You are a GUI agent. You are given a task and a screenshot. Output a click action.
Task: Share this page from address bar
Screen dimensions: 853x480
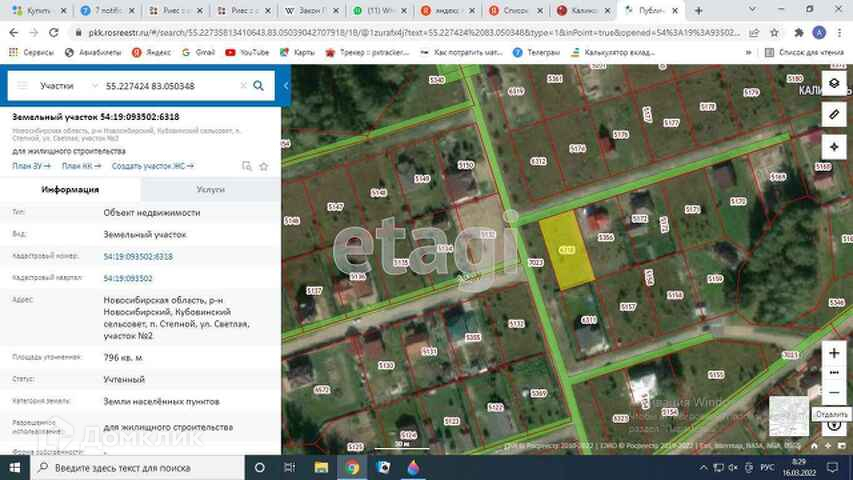[x=754, y=33]
